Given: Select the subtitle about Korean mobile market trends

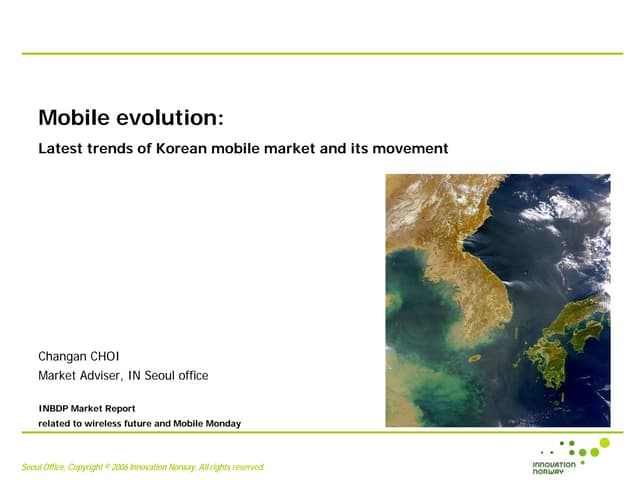Looking at the screenshot, I should point(243,149).
